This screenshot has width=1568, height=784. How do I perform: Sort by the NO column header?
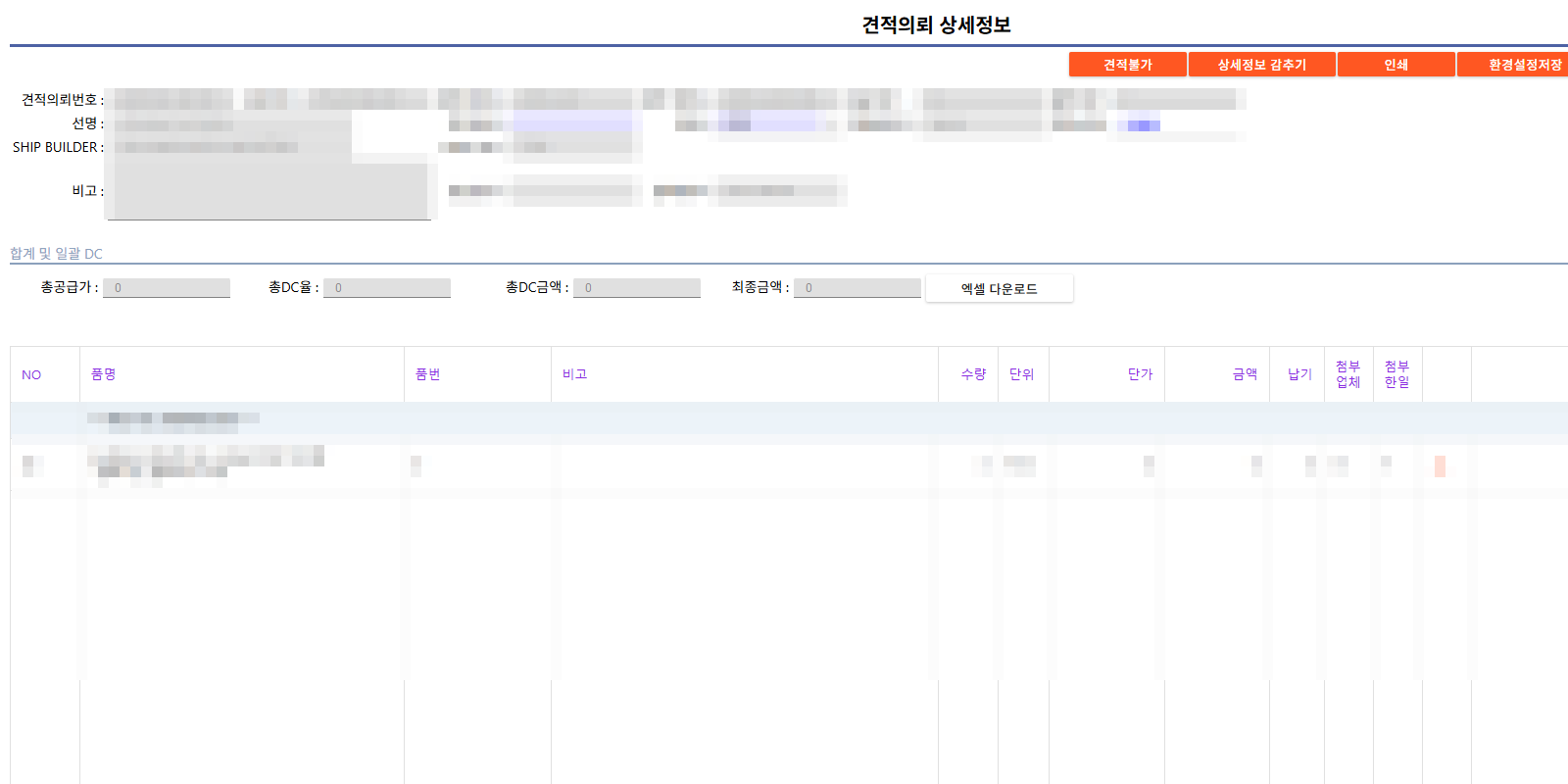pyautogui.click(x=31, y=374)
